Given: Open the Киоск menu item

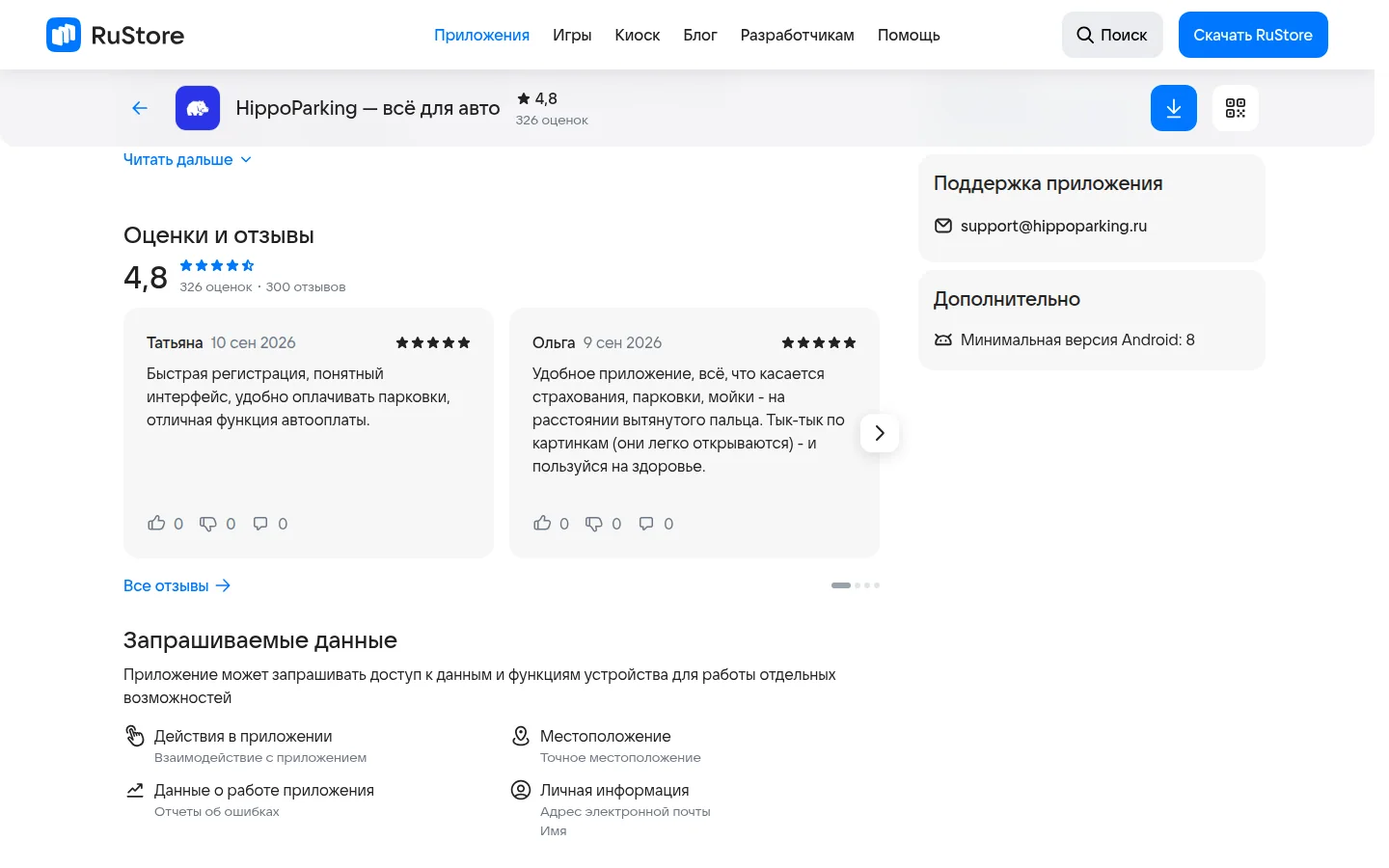Looking at the screenshot, I should tap(638, 35).
